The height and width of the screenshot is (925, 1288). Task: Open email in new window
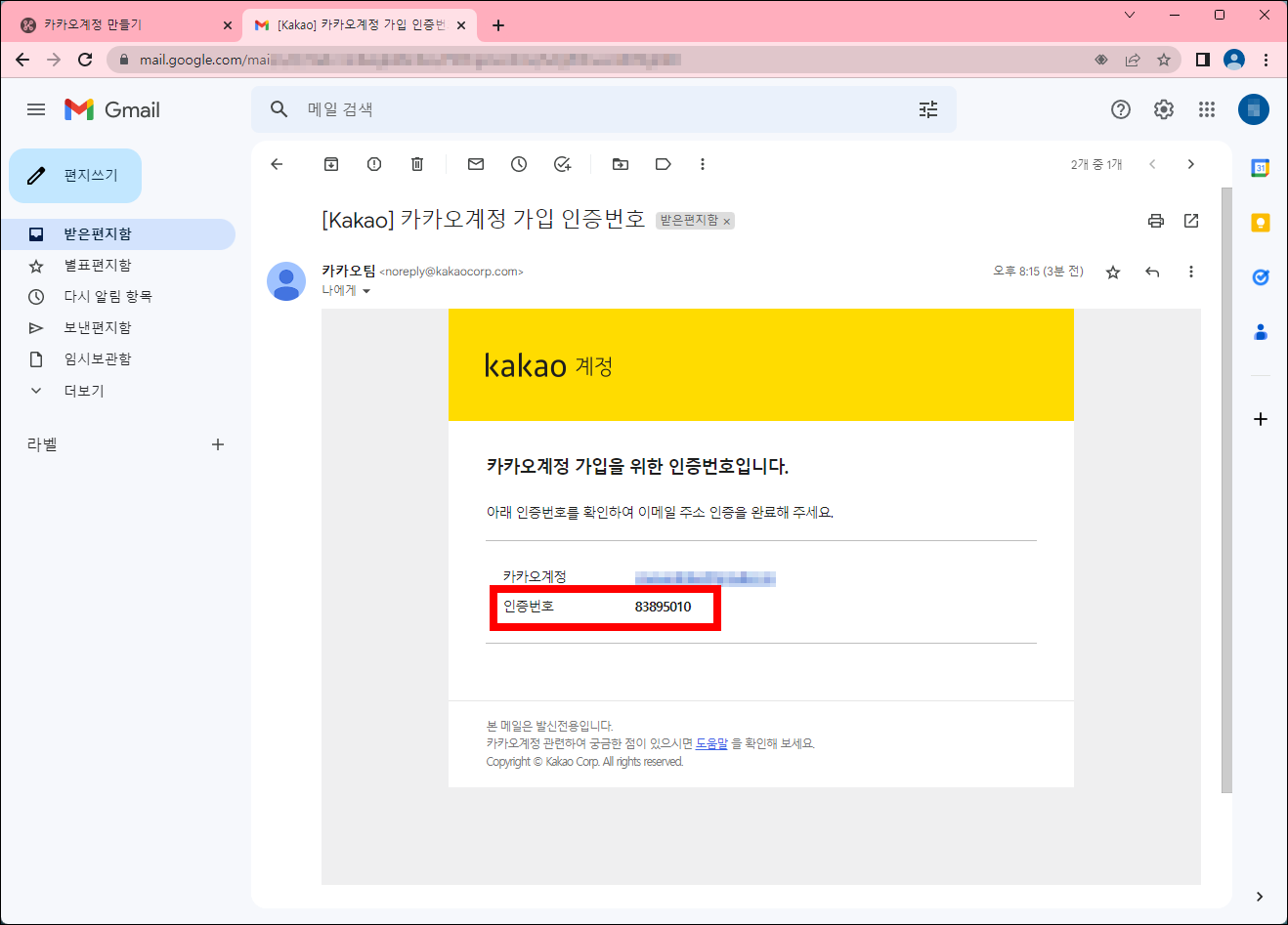point(1191,221)
